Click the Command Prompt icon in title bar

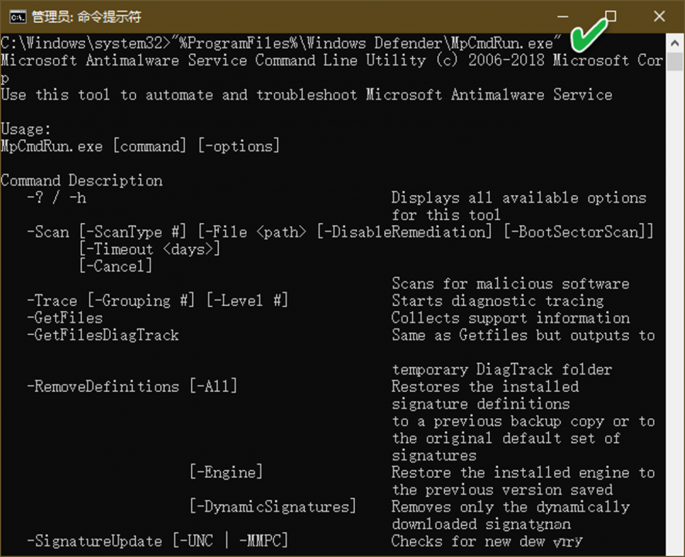tap(16, 16)
